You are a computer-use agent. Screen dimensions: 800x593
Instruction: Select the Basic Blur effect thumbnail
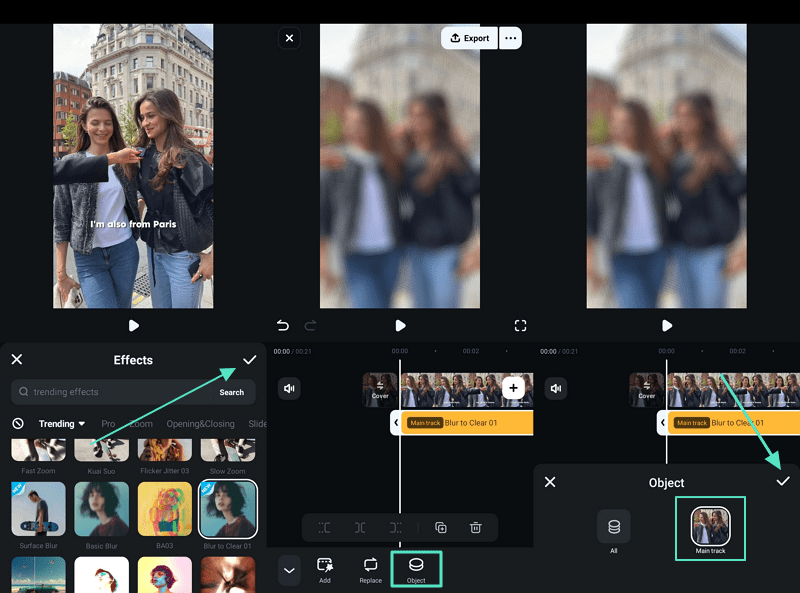[102, 510]
